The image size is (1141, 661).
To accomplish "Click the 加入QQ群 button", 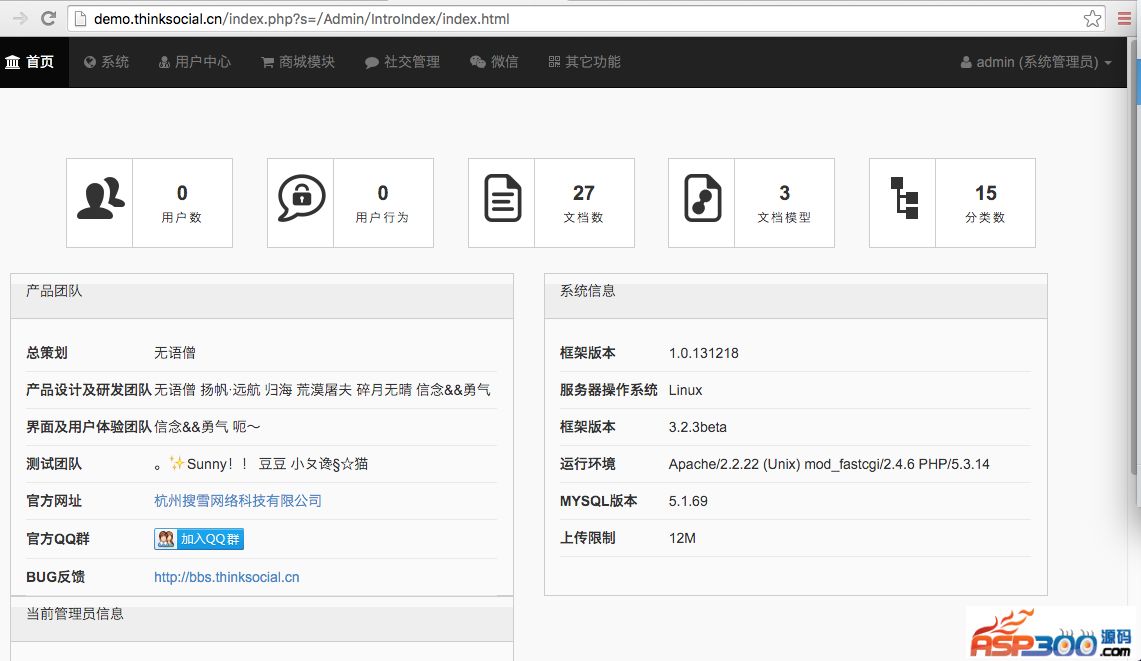I will point(199,539).
